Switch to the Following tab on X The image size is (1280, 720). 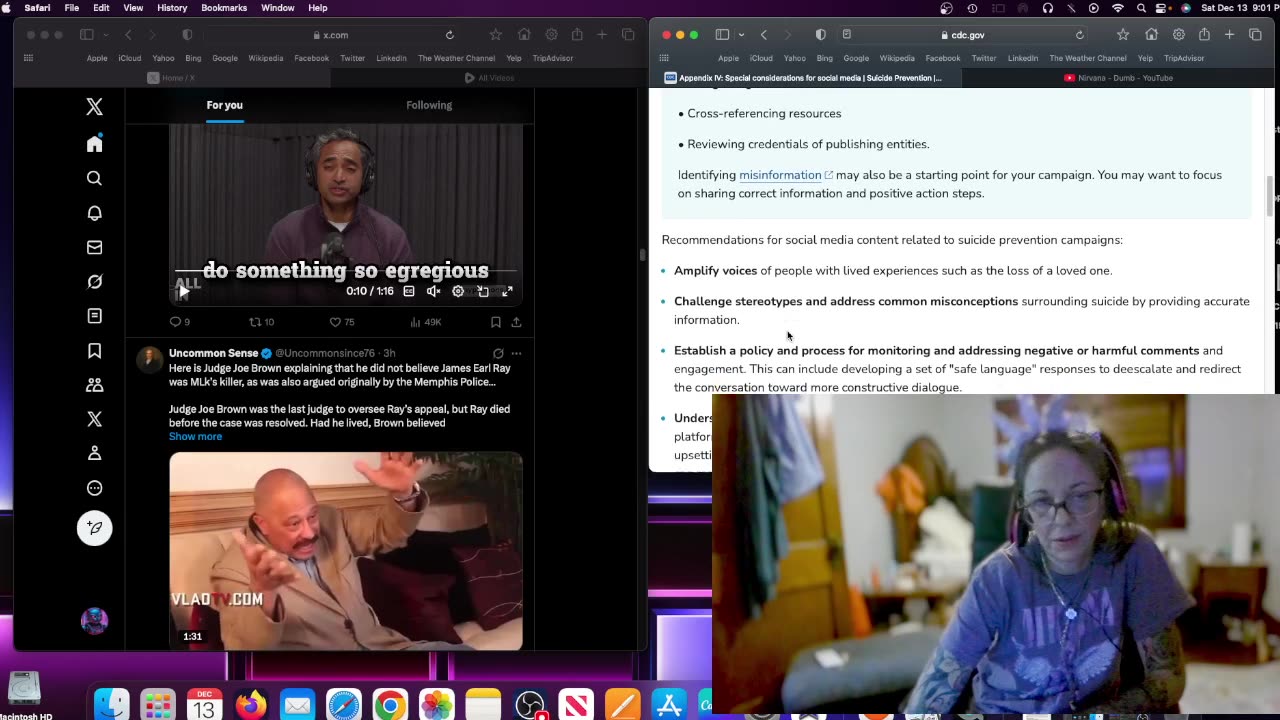click(x=429, y=105)
